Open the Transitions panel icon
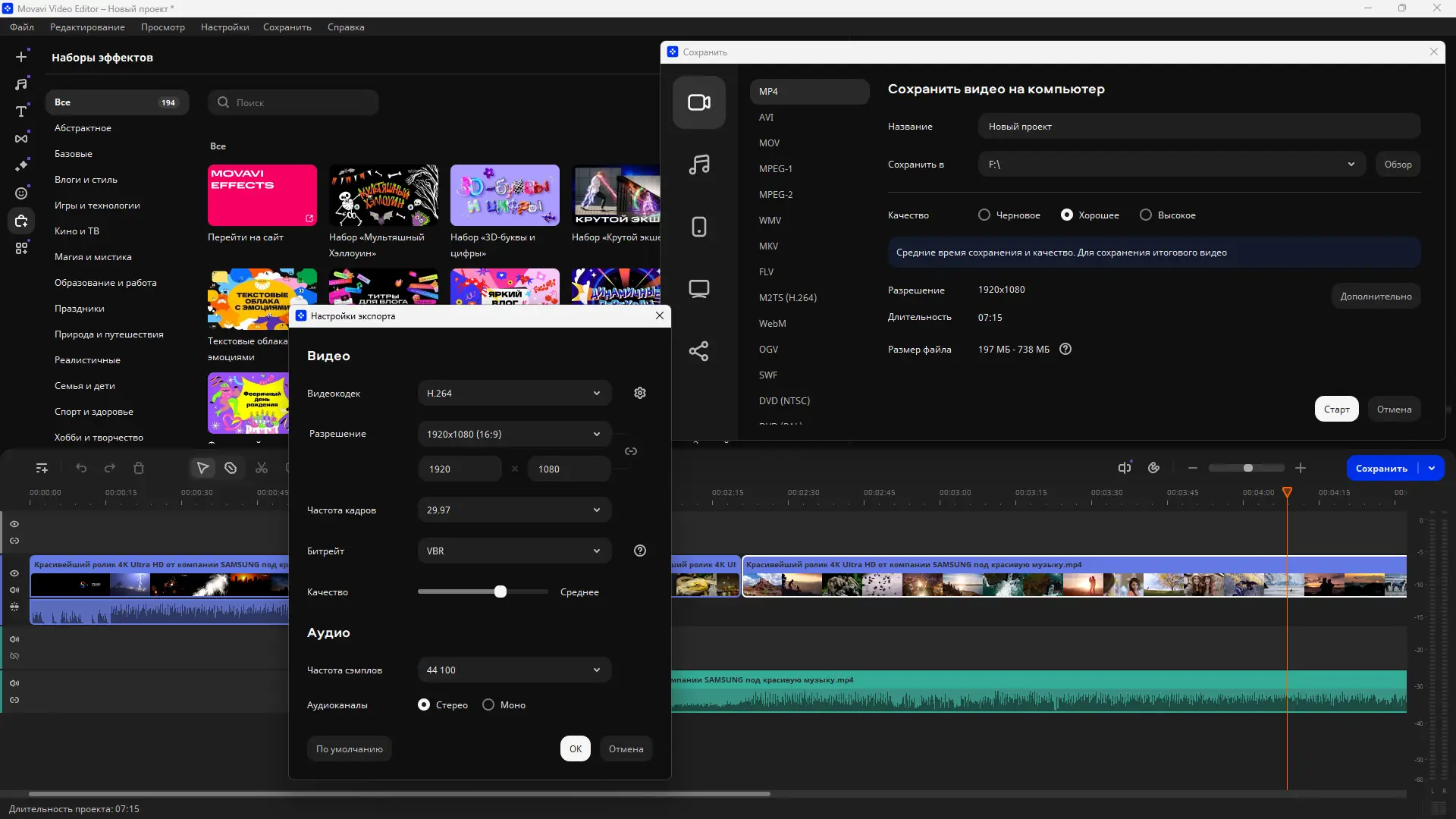 click(x=21, y=139)
